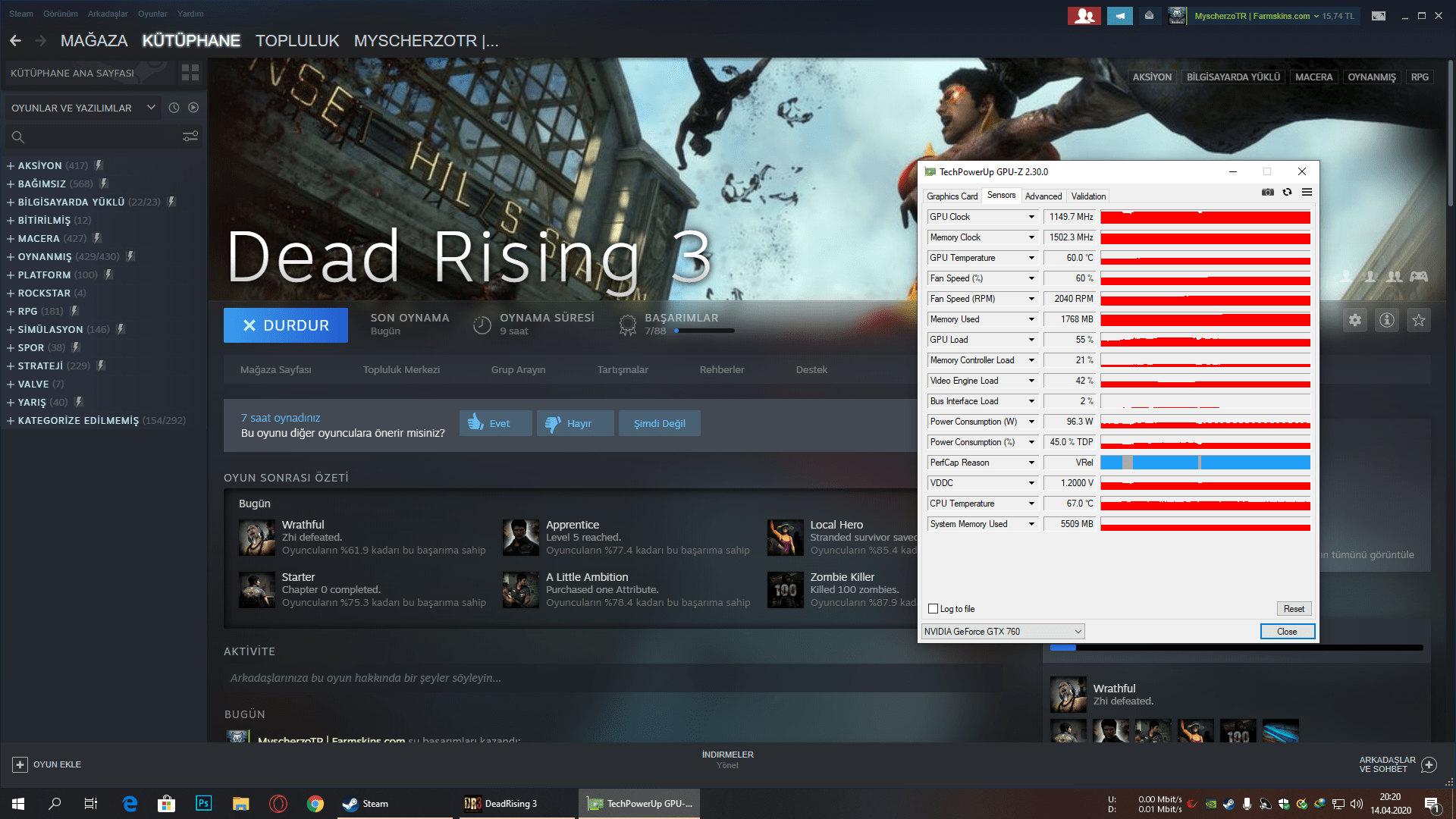
Task: Click the Reset button in GPU-Z
Action: coord(1294,609)
